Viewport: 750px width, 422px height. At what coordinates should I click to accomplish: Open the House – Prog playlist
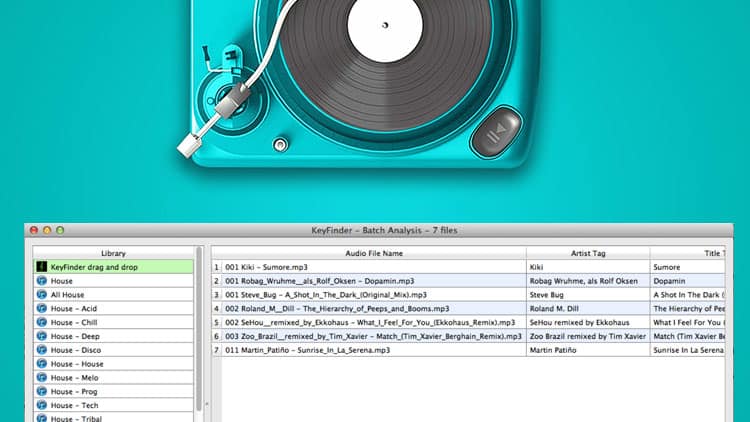click(x=113, y=391)
